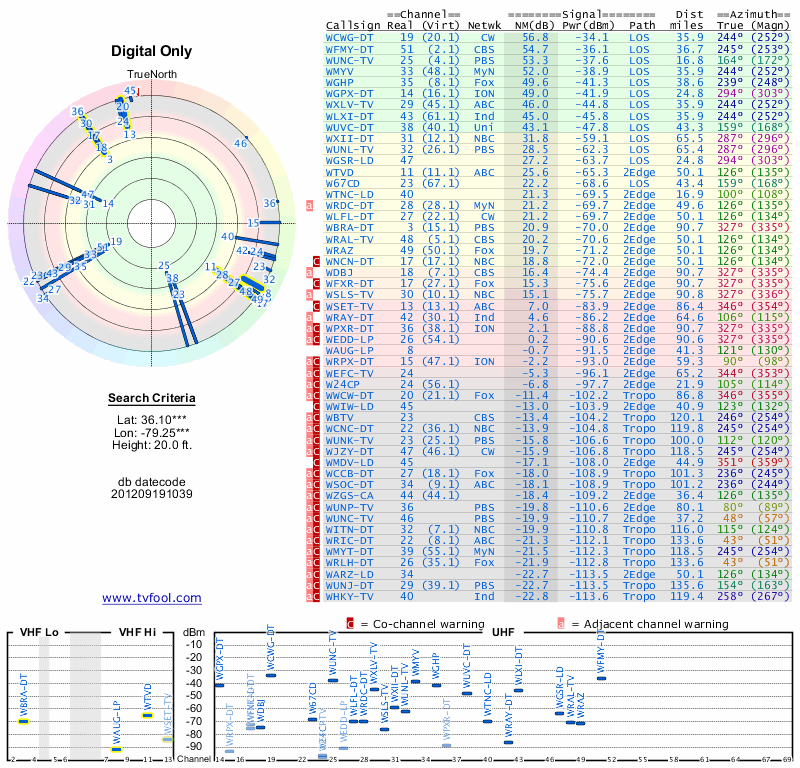Image resolution: width=800 pixels, height=768 pixels.
Task: Click the red co-channel warning legend icon
Action: tap(350, 624)
